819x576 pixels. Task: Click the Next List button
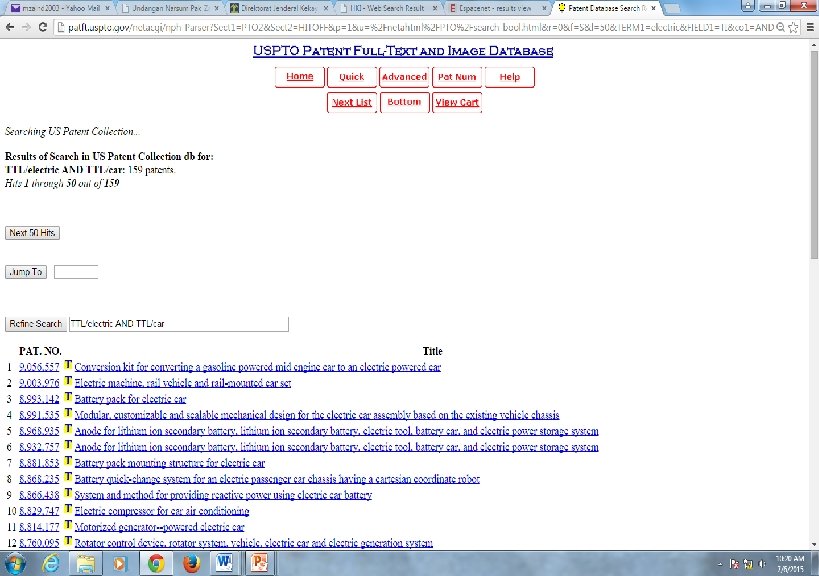pos(352,102)
